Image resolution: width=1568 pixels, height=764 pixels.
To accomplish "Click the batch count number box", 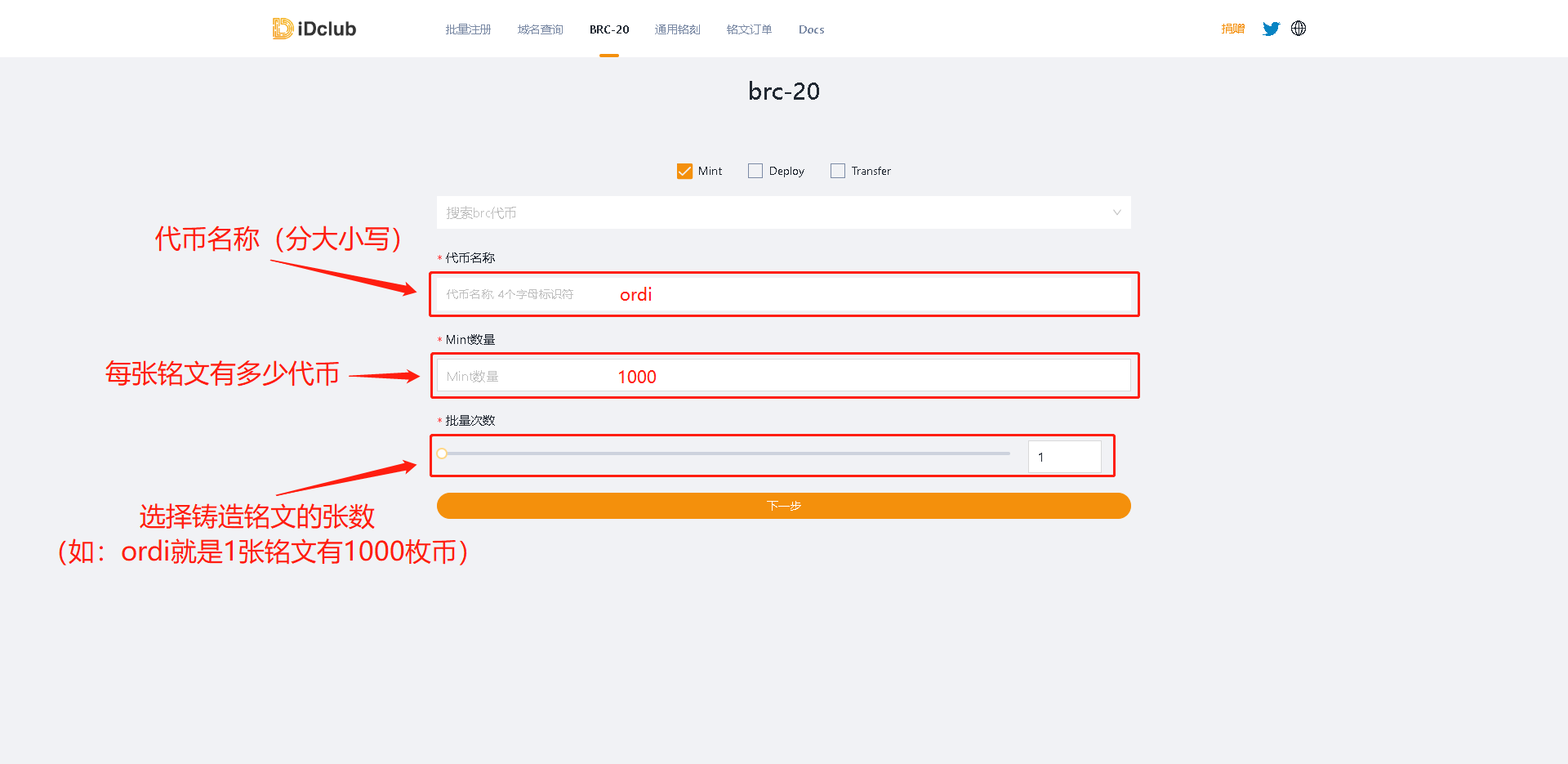I will coord(1064,457).
